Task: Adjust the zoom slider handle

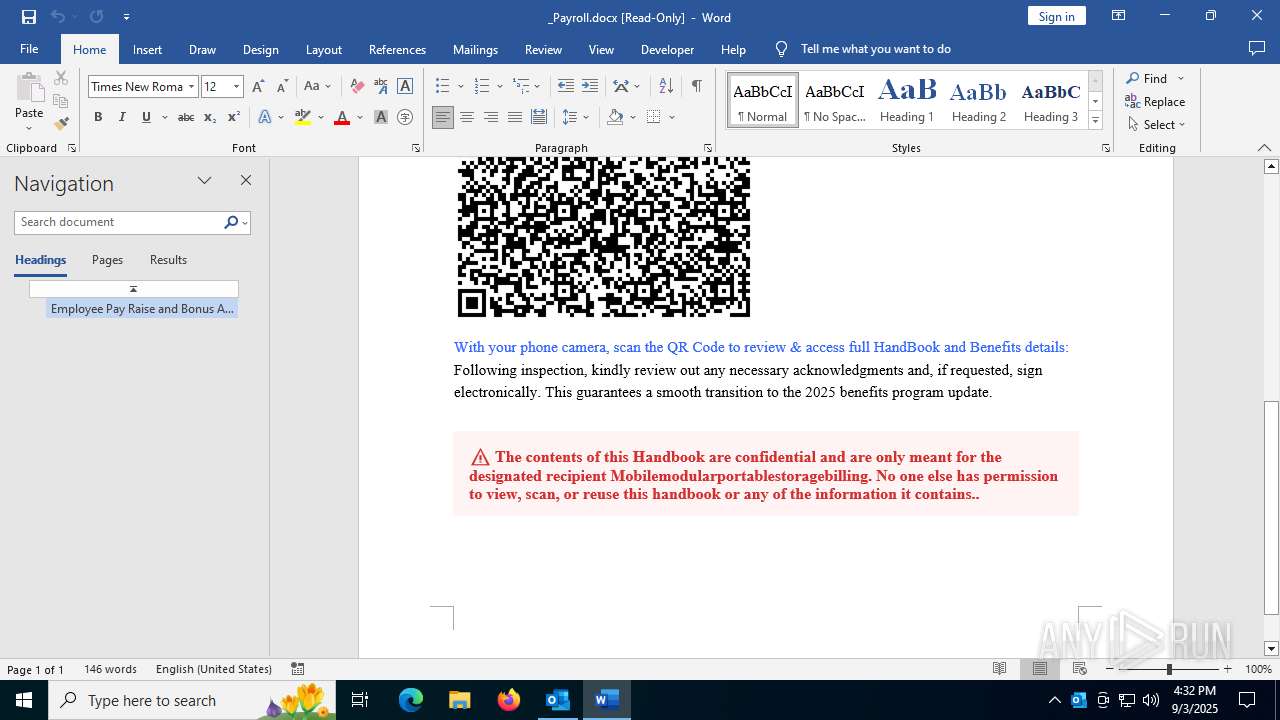Action: coord(1169,669)
